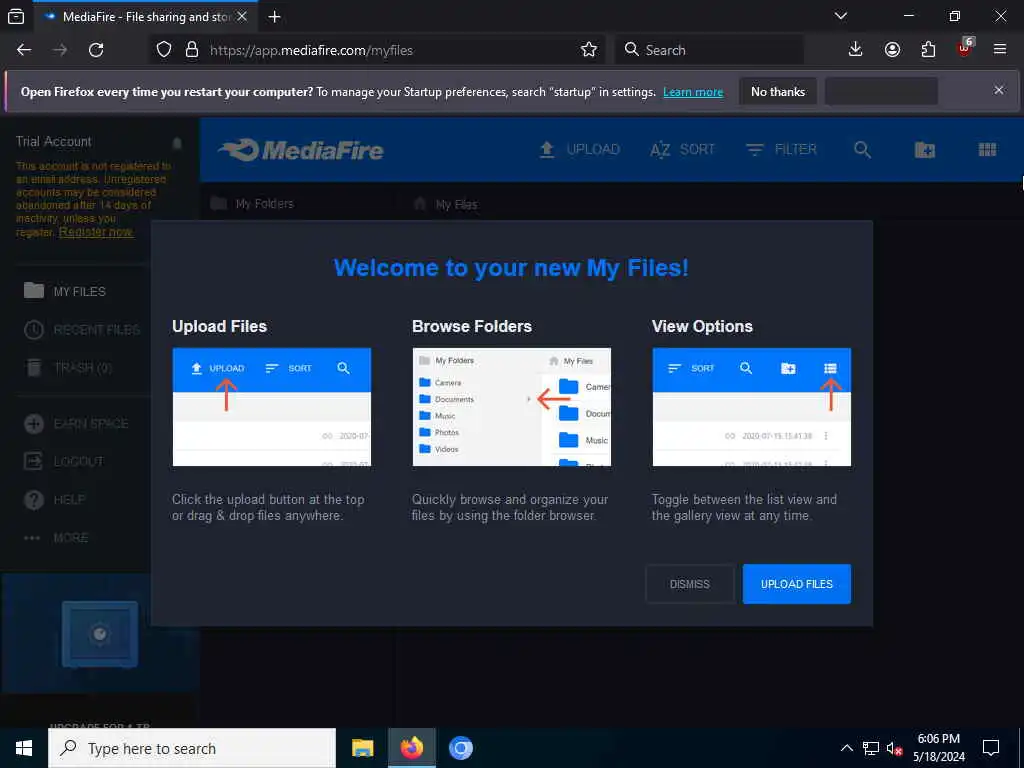Screen dimensions: 1024x768
Task: Click the Firefox Search box
Action: 709,50
